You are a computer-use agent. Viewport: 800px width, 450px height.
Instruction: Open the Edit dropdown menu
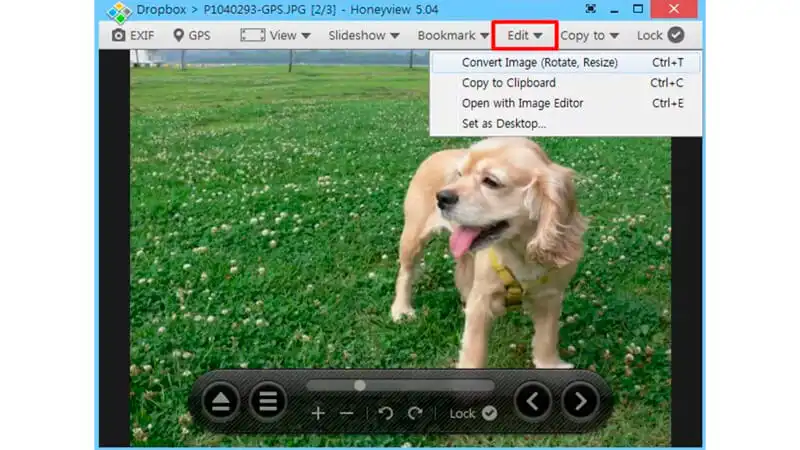coord(524,35)
